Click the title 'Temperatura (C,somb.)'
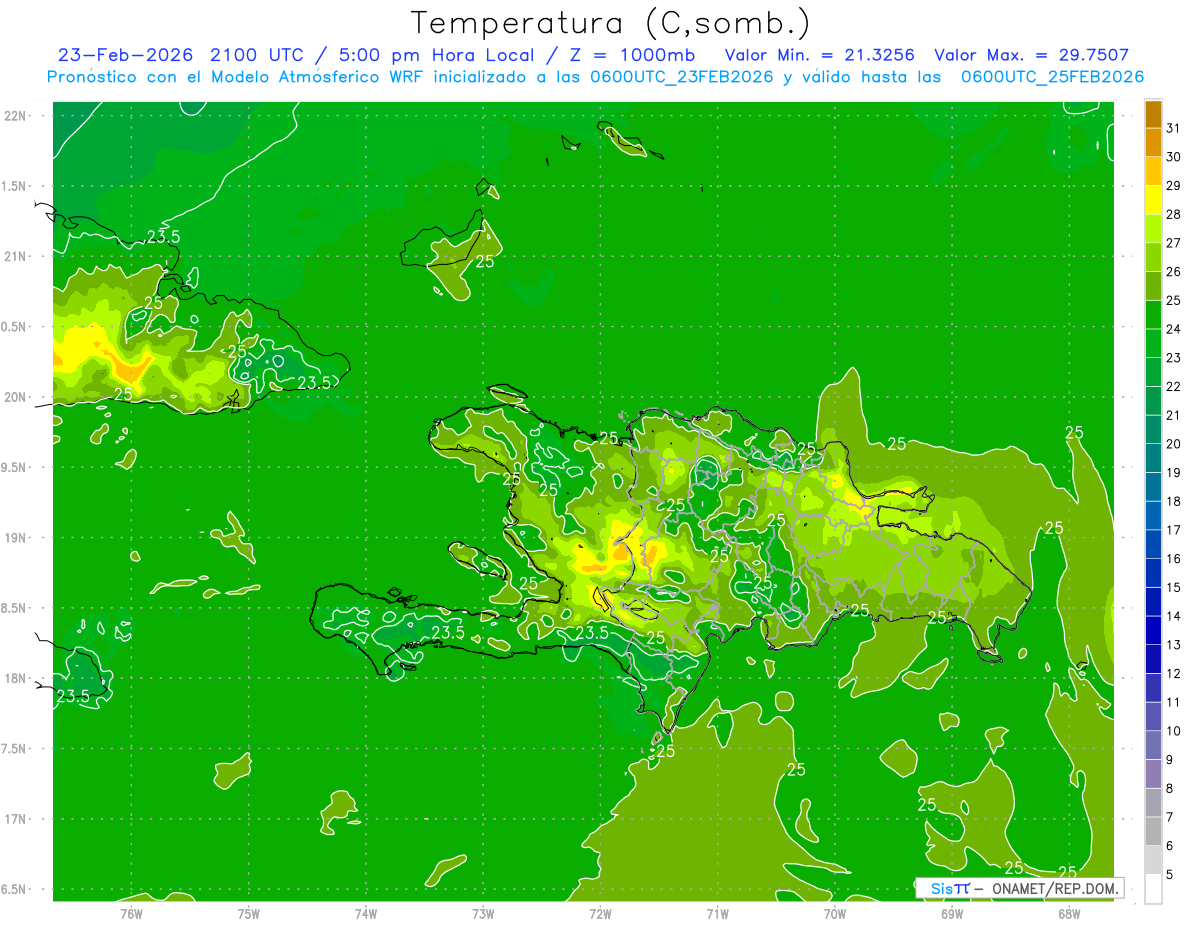1200x927 pixels. click(611, 24)
